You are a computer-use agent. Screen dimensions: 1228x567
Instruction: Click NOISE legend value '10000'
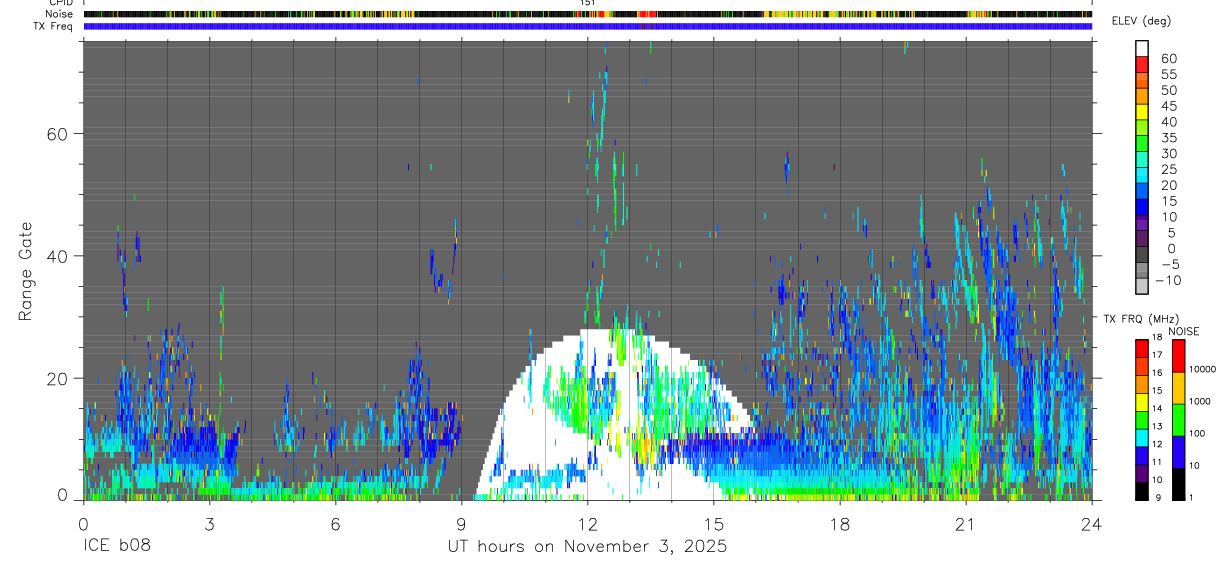tap(1202, 368)
